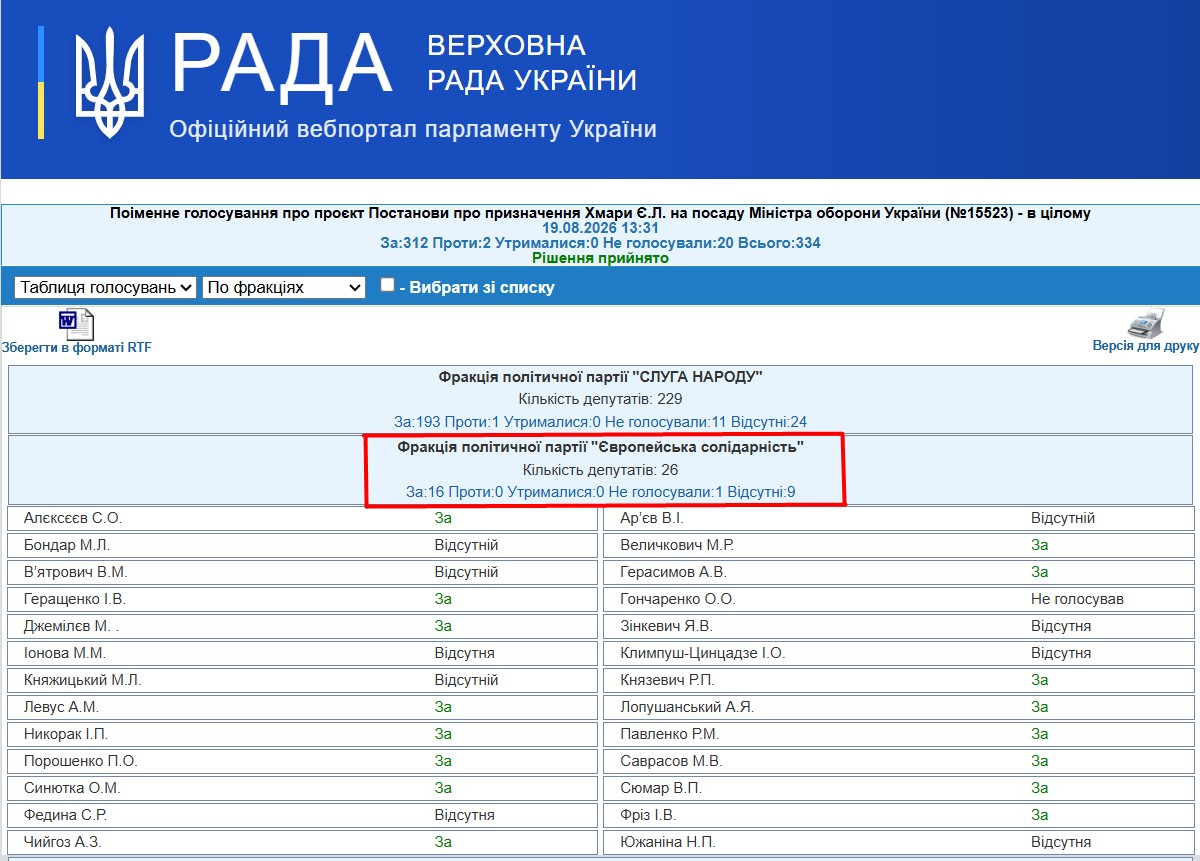Open the Таблиця голосувань dropdown
The width and height of the screenshot is (1200, 861).
coord(105,287)
